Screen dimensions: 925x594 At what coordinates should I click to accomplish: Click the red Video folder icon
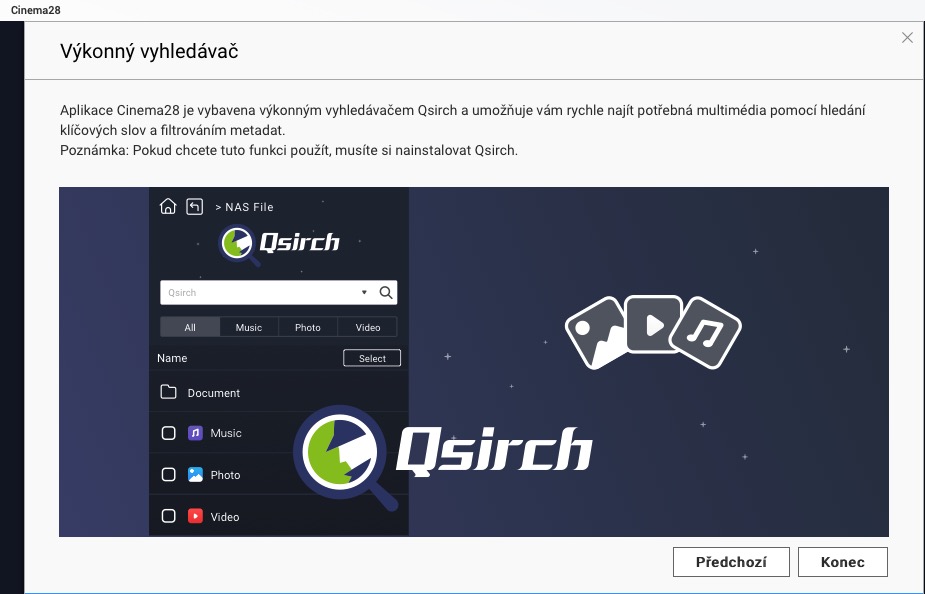tap(195, 516)
